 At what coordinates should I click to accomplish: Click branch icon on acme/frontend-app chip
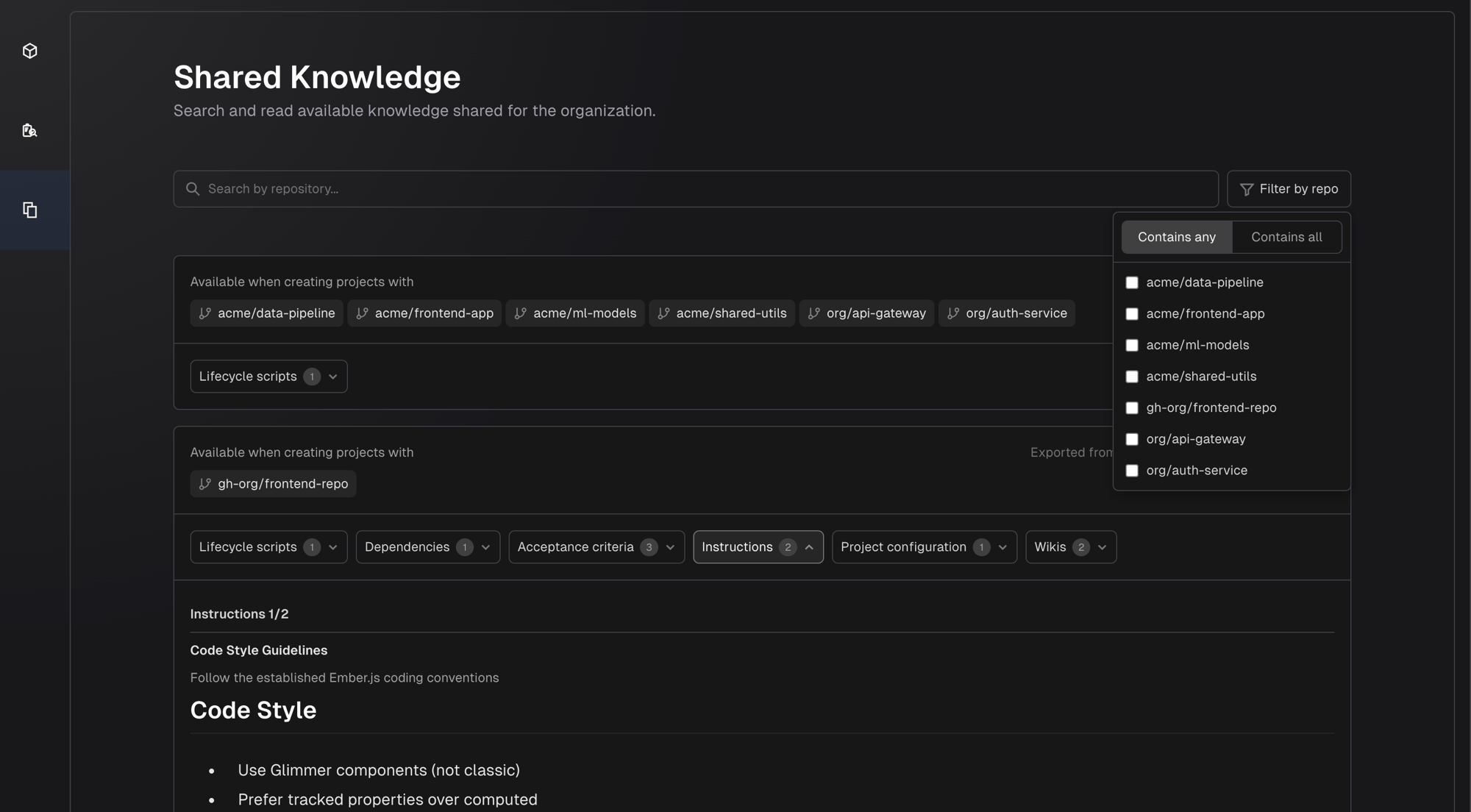[x=363, y=313]
